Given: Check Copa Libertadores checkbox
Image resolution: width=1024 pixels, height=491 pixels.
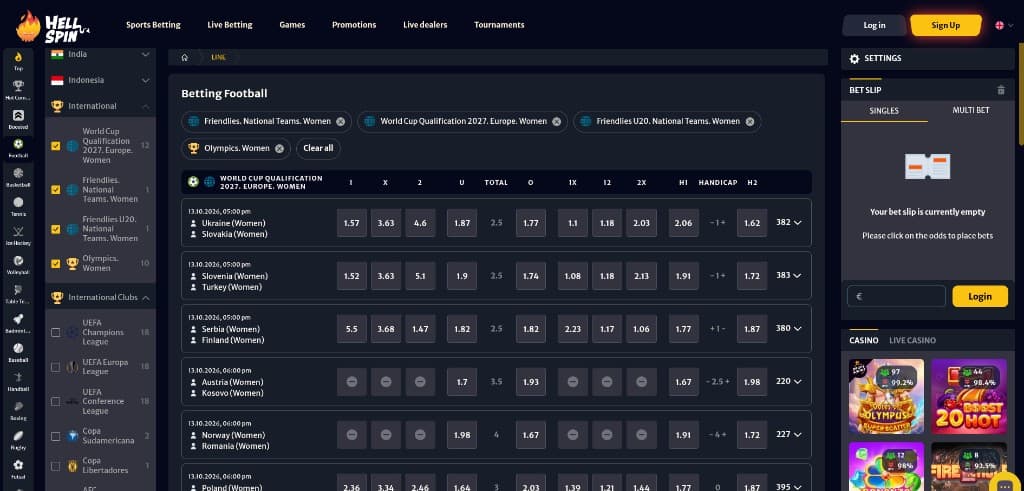Looking at the screenshot, I should tap(56, 466).
